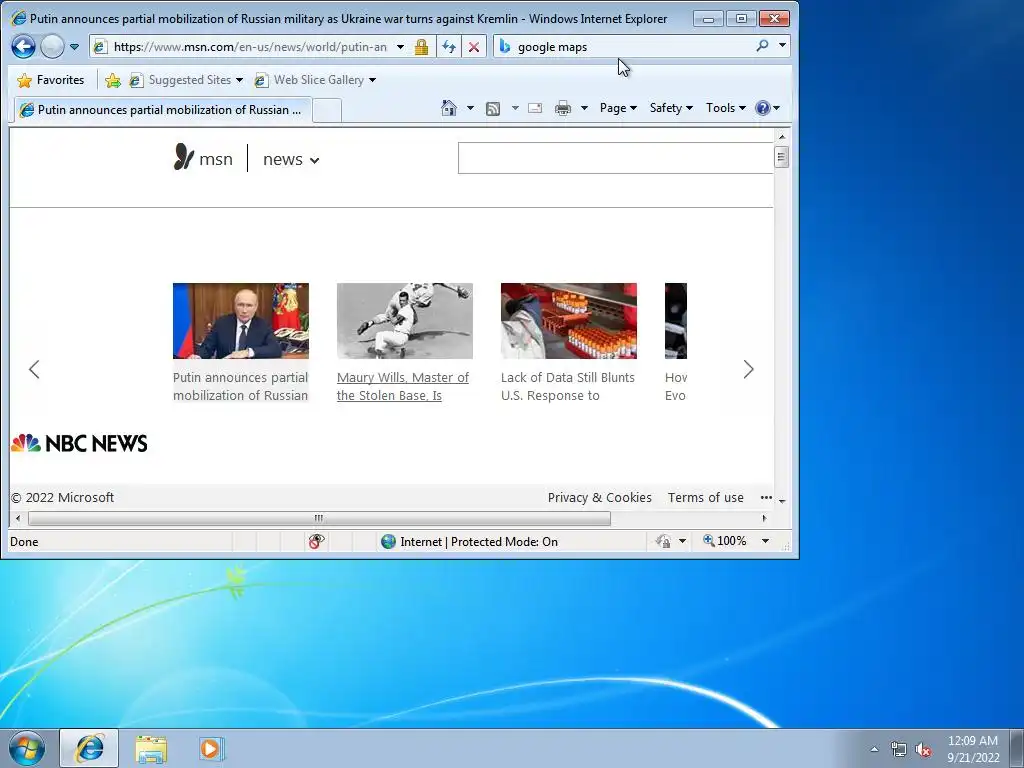Click the address bar URL field

[x=249, y=46]
